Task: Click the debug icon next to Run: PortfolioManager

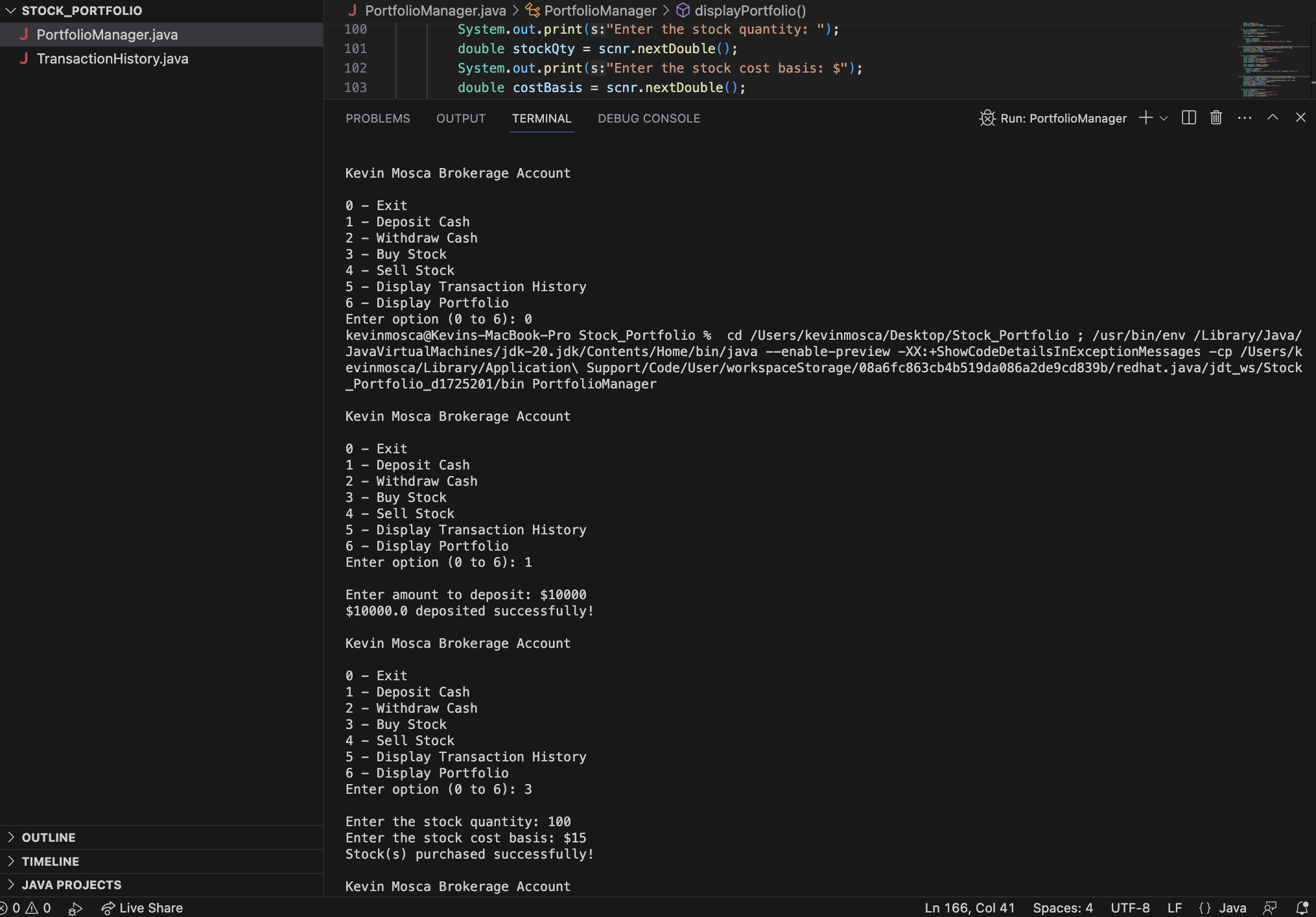Action: [987, 118]
